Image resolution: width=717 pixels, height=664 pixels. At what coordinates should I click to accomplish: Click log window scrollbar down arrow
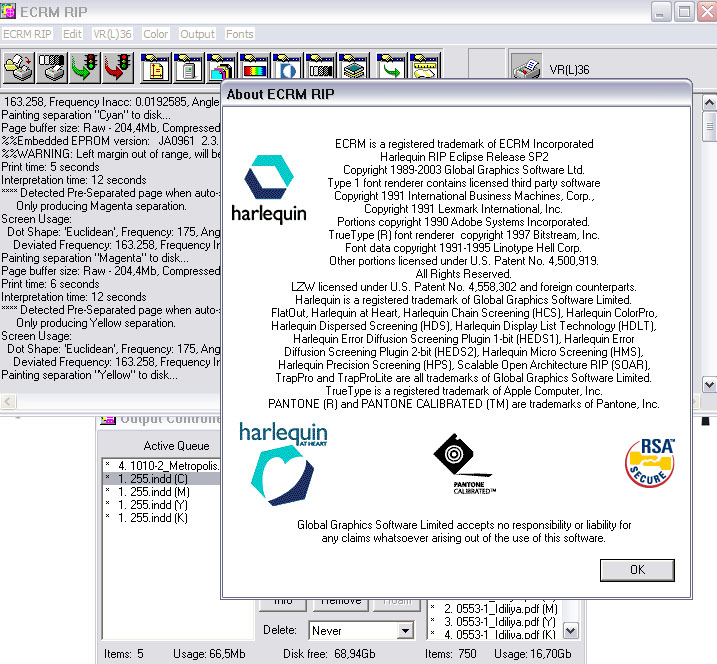coord(709,385)
